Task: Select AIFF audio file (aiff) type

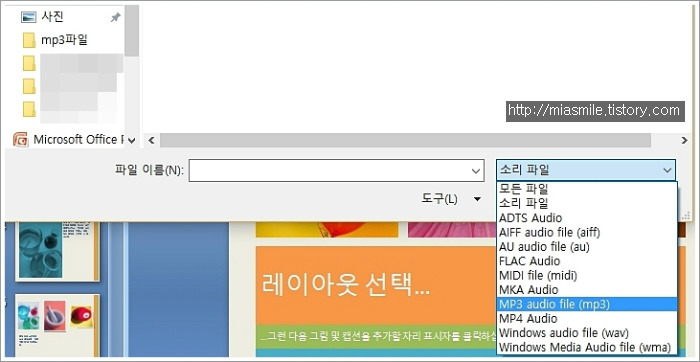Action: (587, 232)
